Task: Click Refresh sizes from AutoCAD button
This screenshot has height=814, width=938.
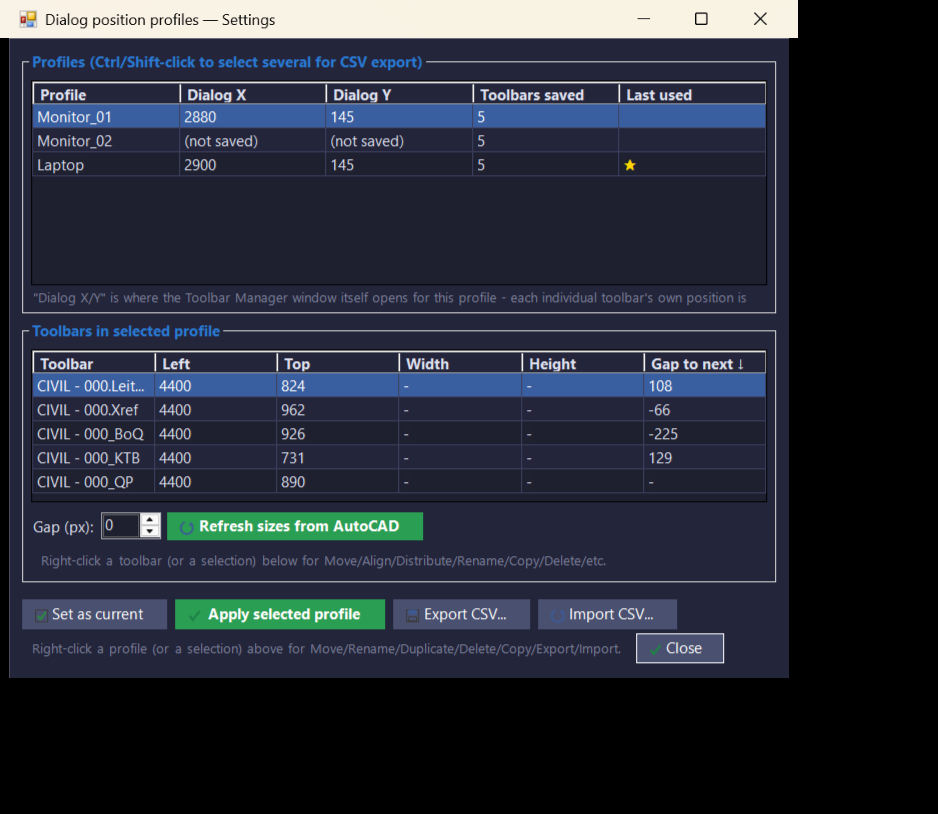Action: click(295, 526)
